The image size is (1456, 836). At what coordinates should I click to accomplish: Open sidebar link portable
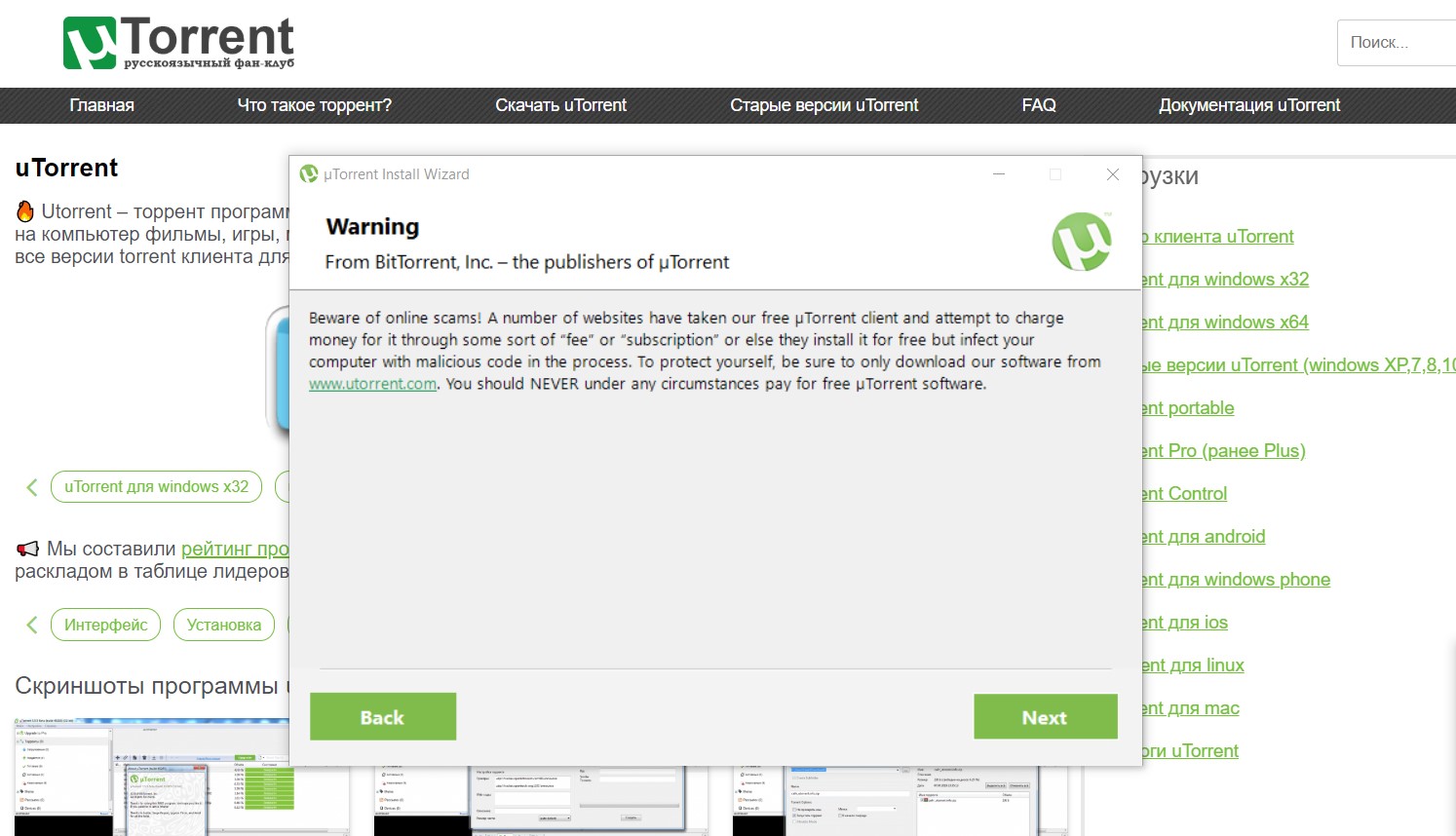point(1188,408)
